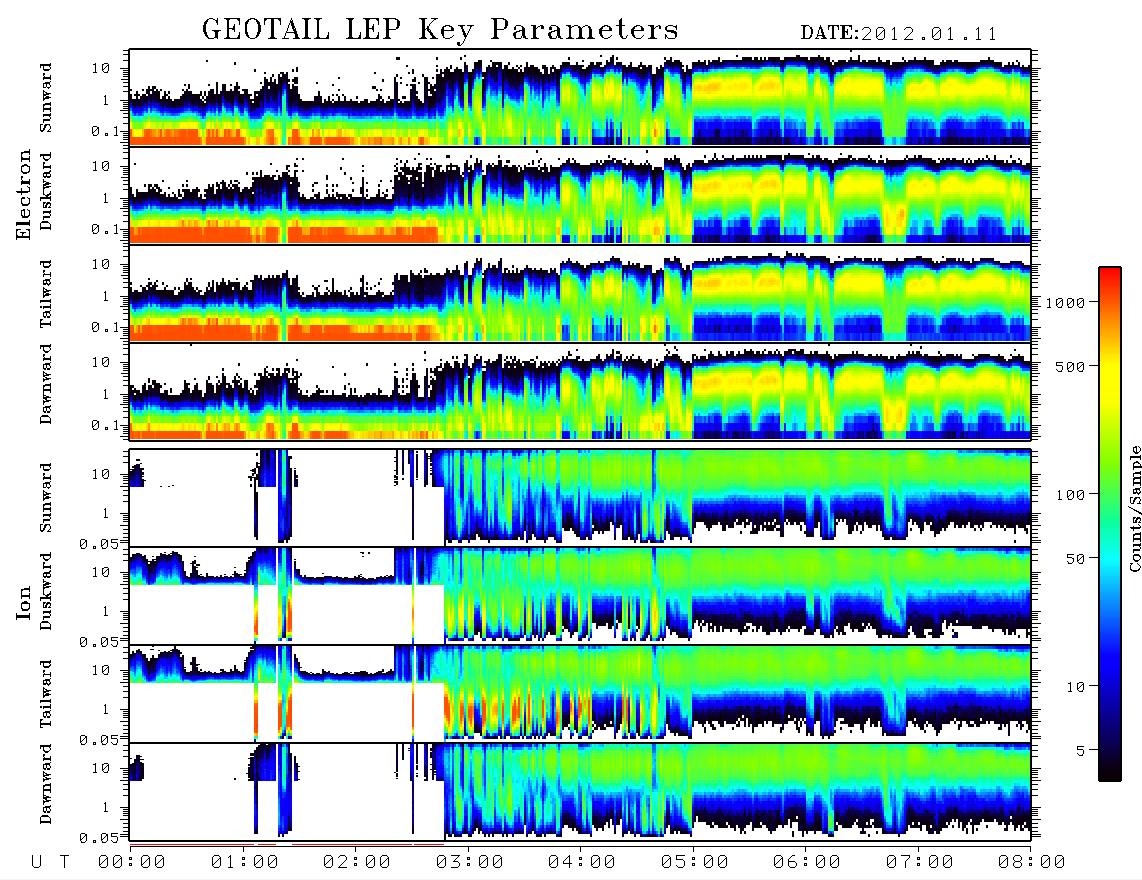1142x880 pixels.
Task: Click the Electron Dawnward spectrogram panel
Action: pos(580,391)
